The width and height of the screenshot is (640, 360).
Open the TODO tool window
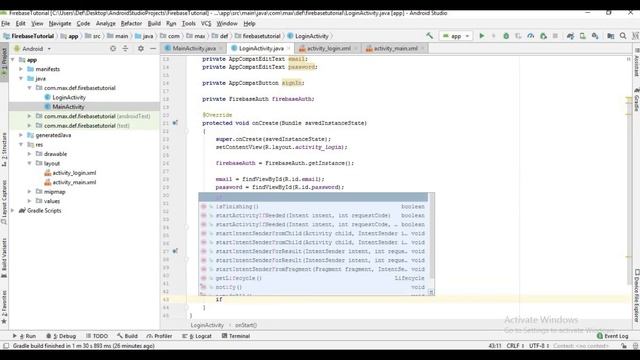97,336
